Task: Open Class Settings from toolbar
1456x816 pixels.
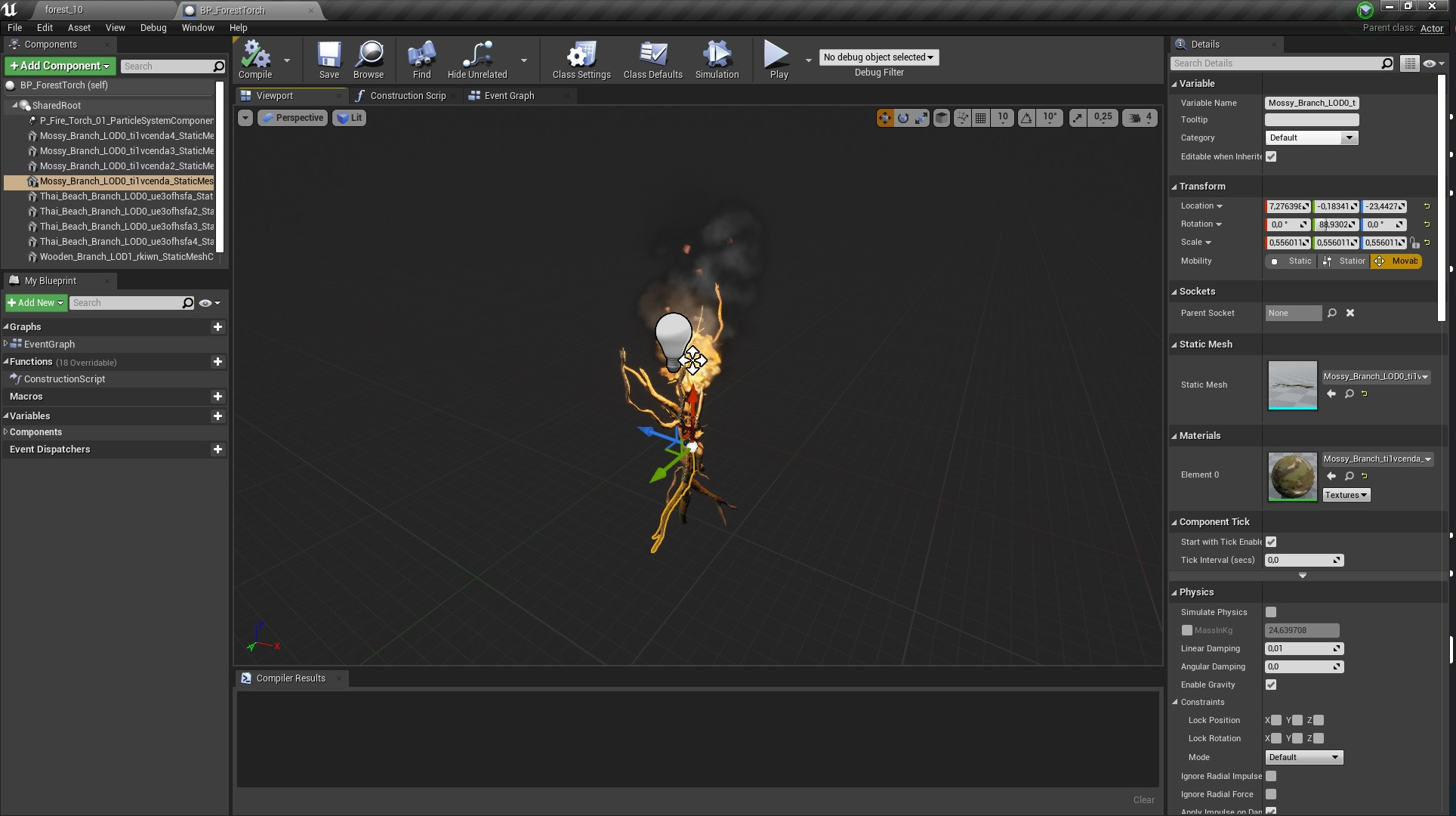Action: tap(581, 59)
